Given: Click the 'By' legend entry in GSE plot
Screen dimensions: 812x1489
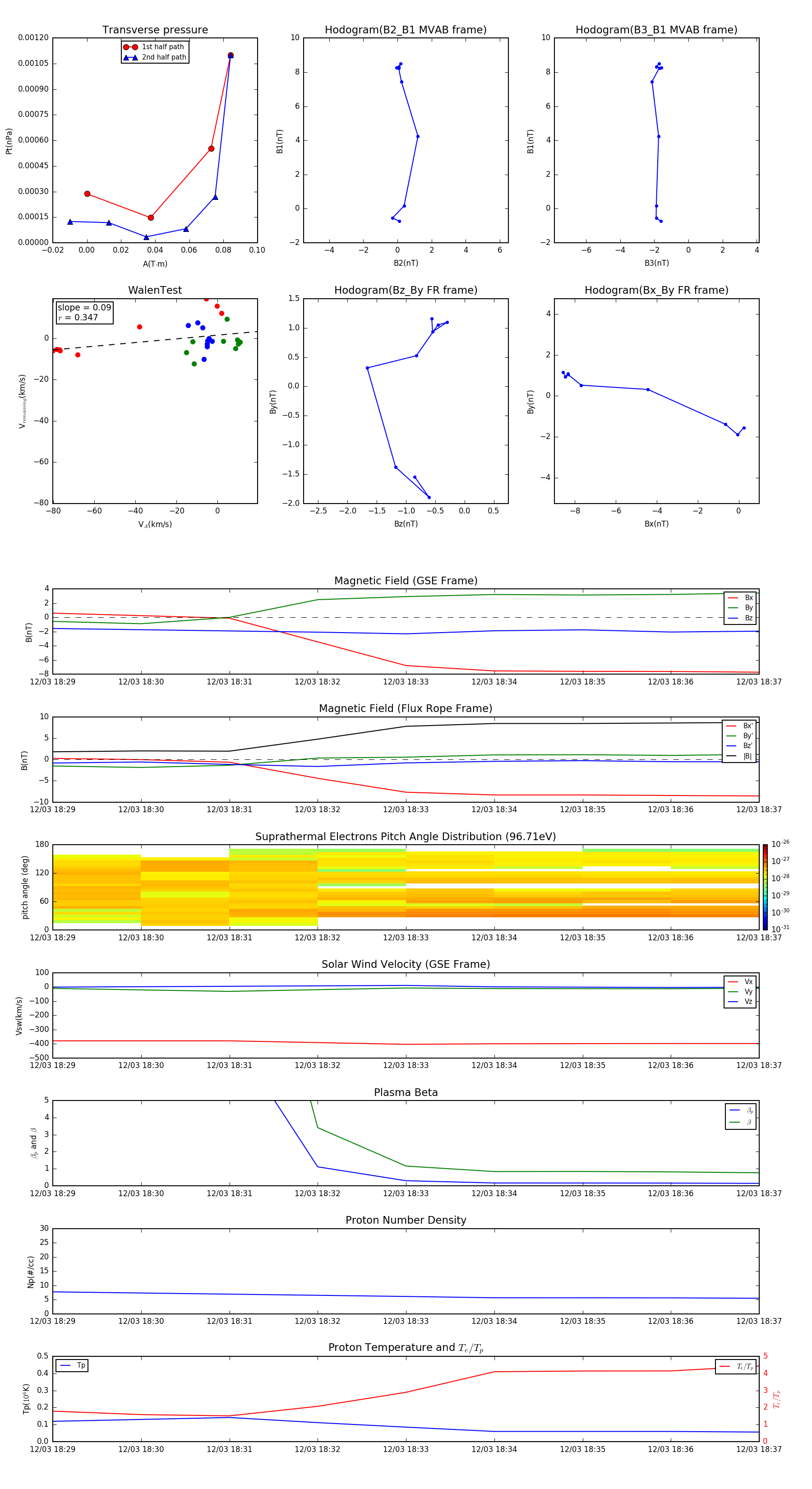Looking at the screenshot, I should 740,608.
